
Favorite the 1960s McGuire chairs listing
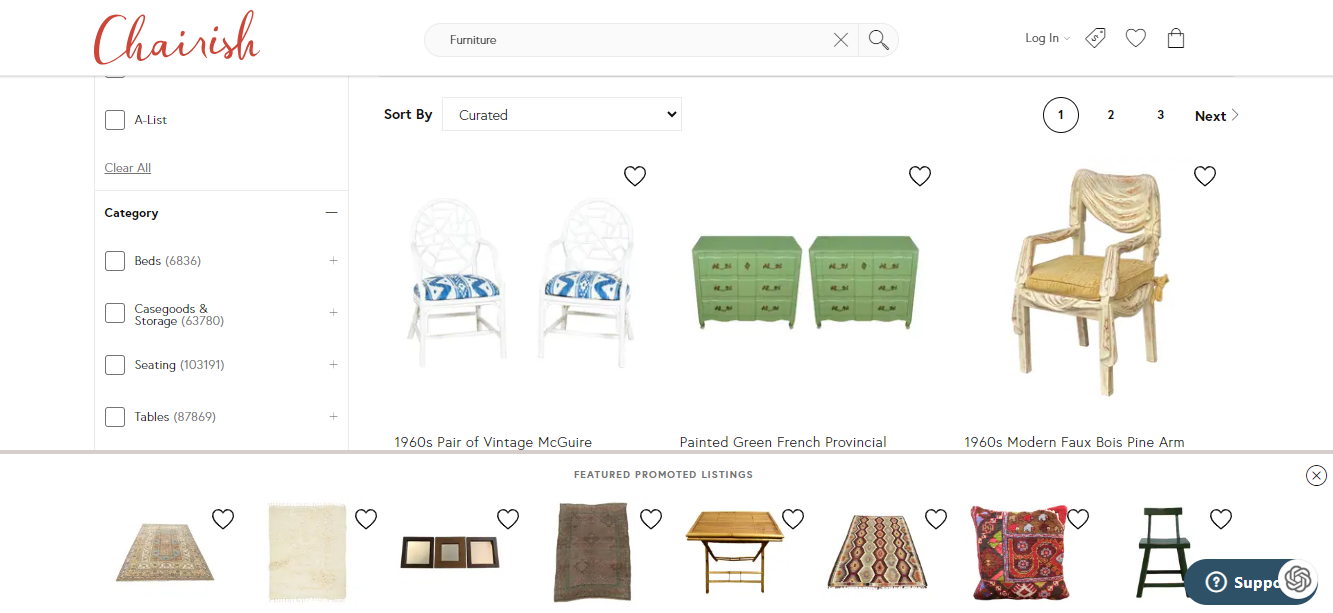click(x=635, y=176)
